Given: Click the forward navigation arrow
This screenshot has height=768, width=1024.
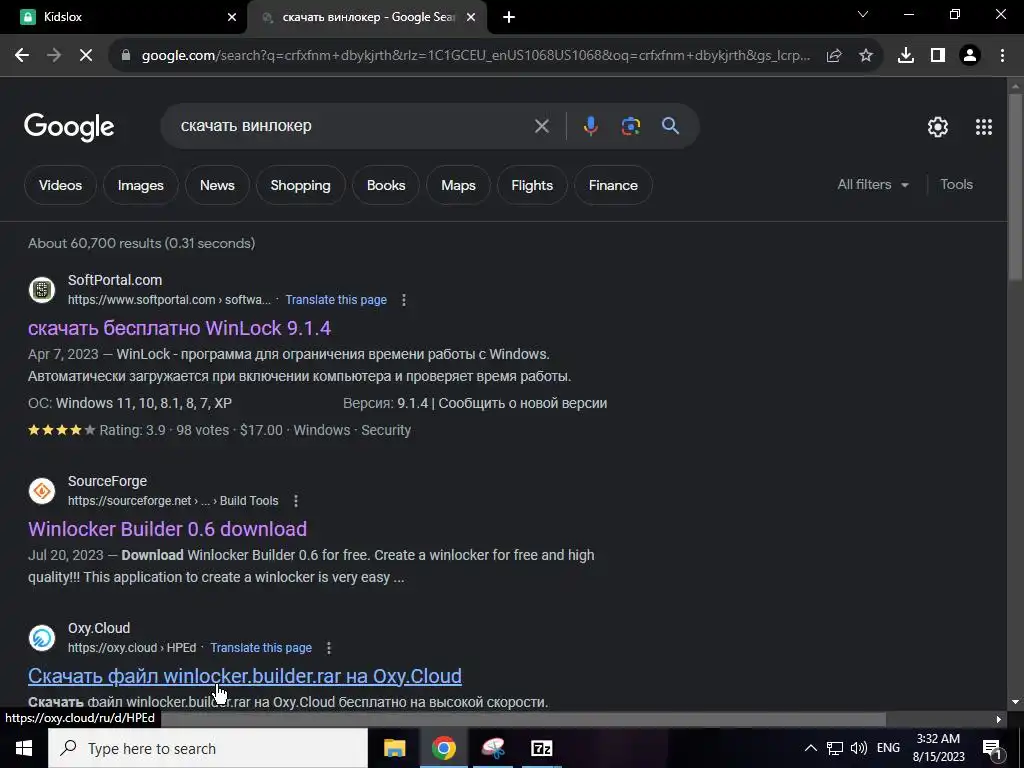Looking at the screenshot, I should [54, 56].
